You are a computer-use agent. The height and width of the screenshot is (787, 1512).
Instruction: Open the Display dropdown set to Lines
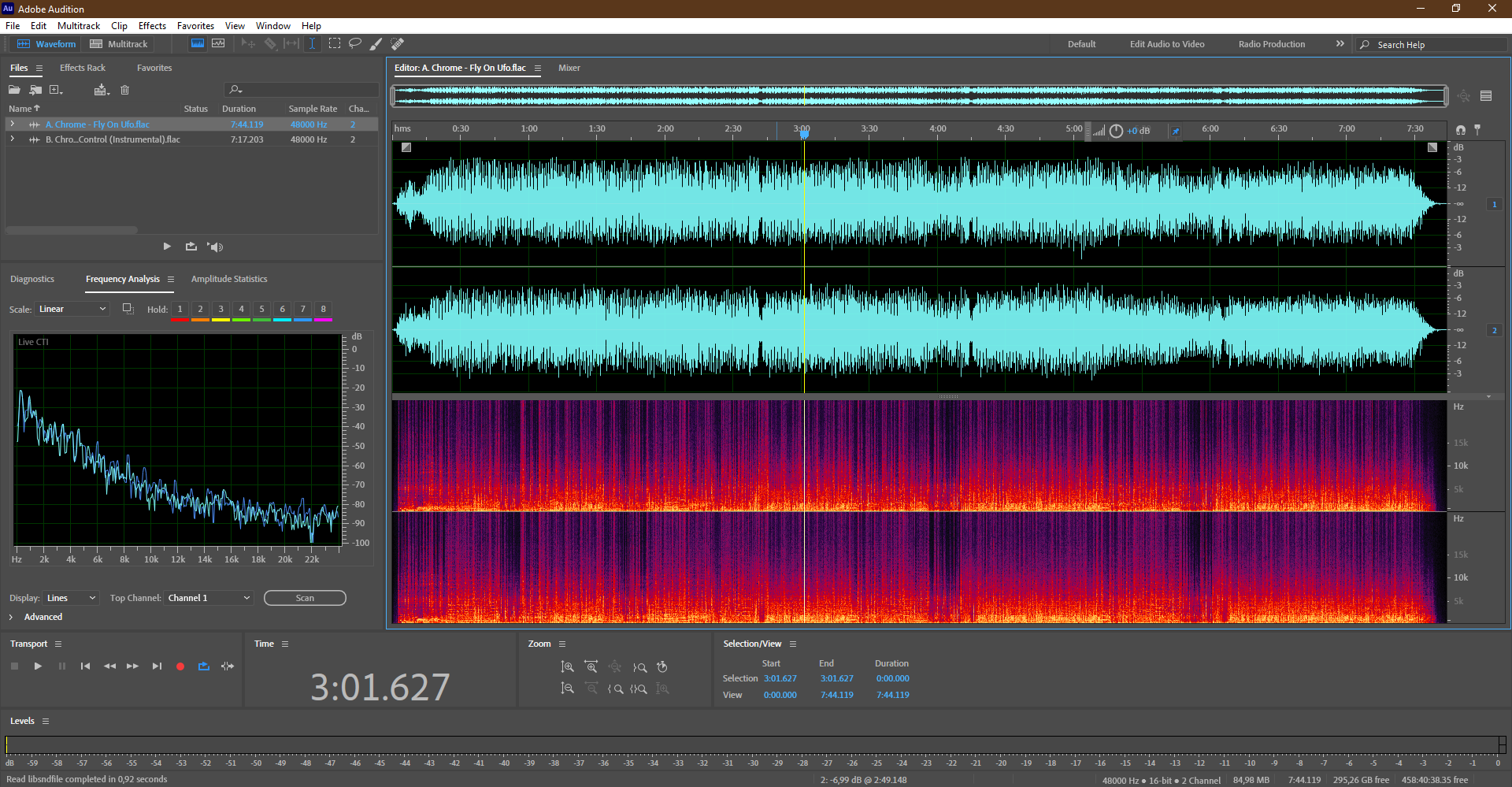[71, 598]
